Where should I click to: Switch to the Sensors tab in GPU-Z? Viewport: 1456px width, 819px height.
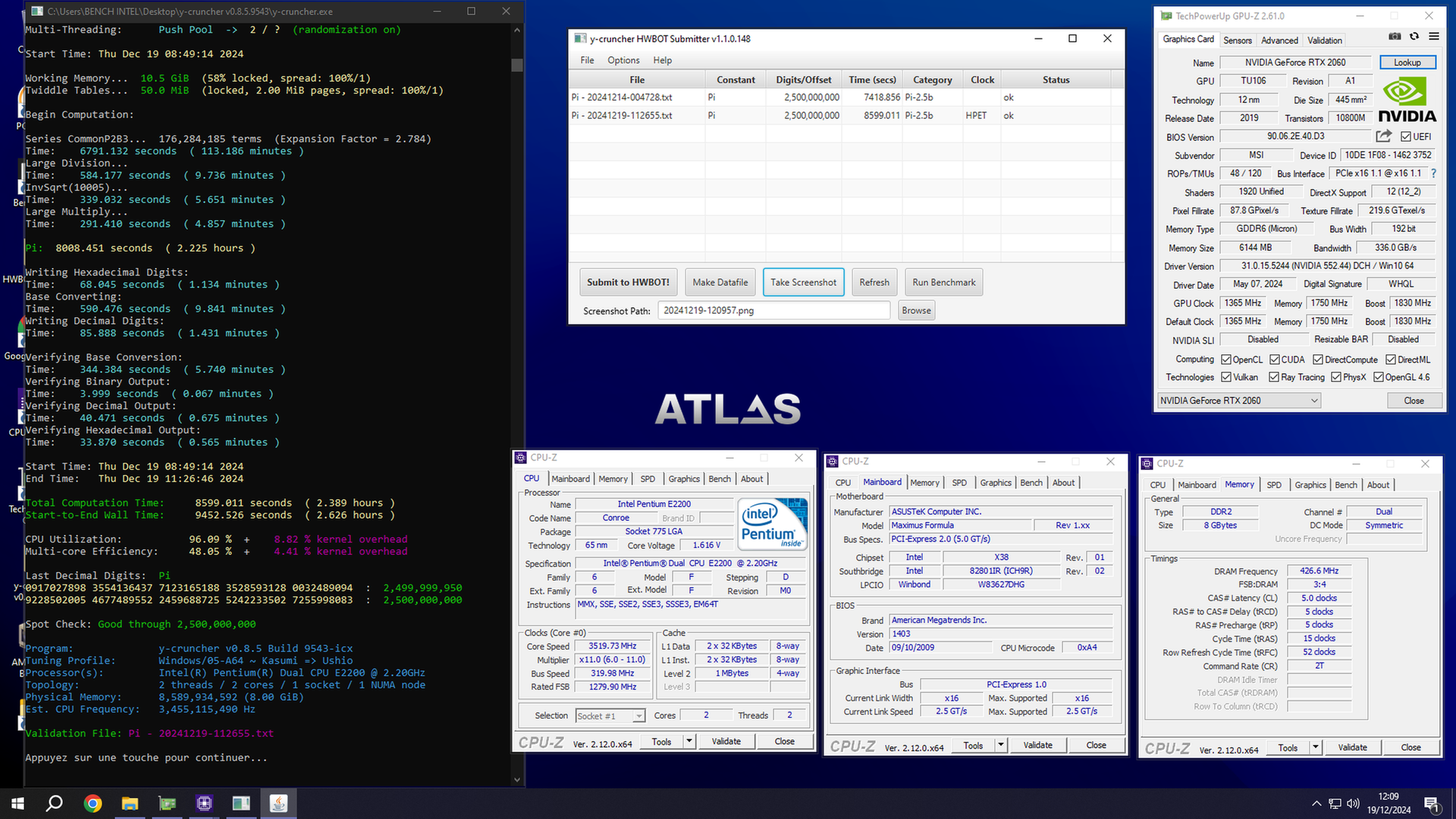point(1237,40)
